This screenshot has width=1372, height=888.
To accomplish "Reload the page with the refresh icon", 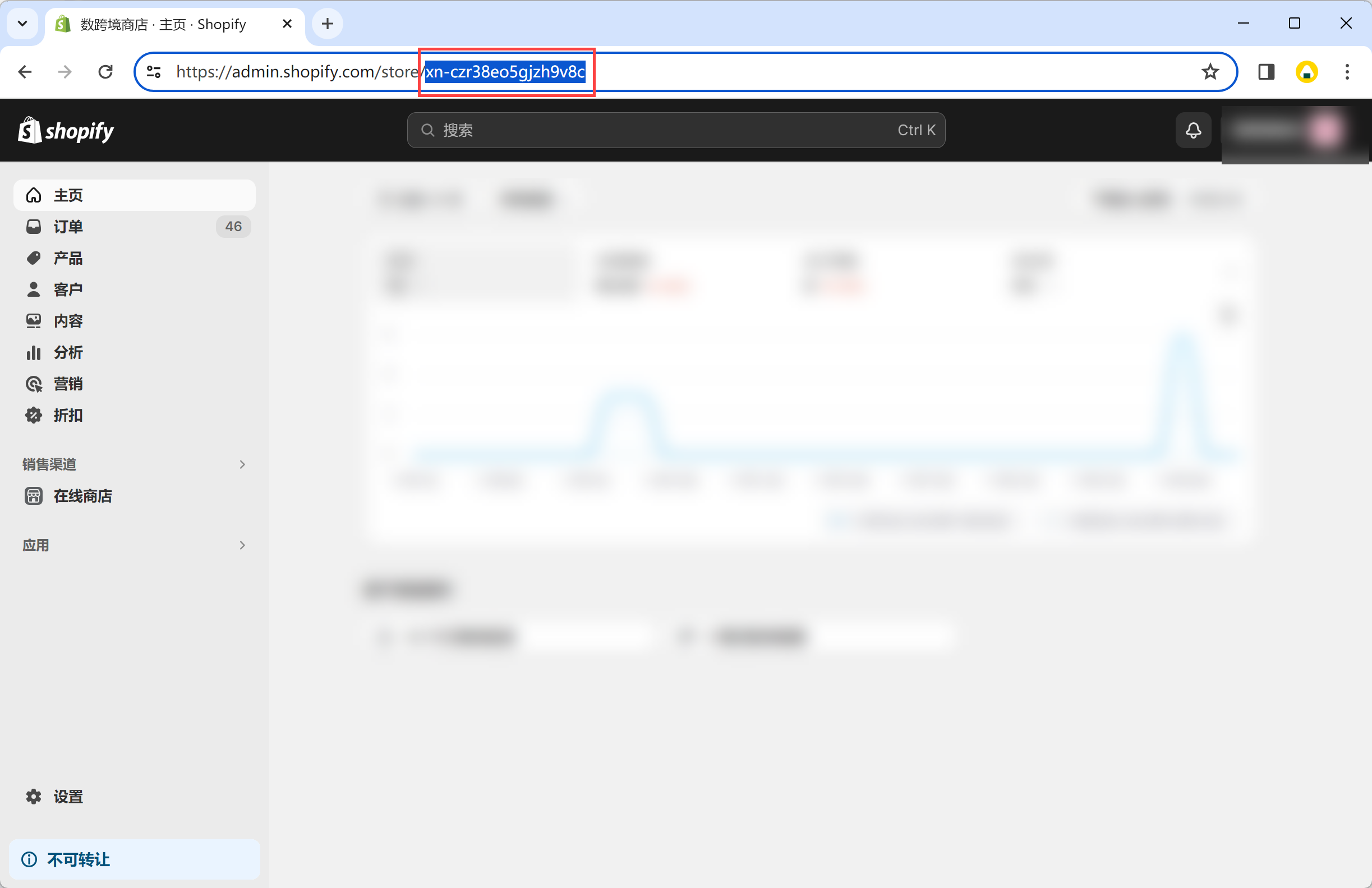I will coord(105,72).
